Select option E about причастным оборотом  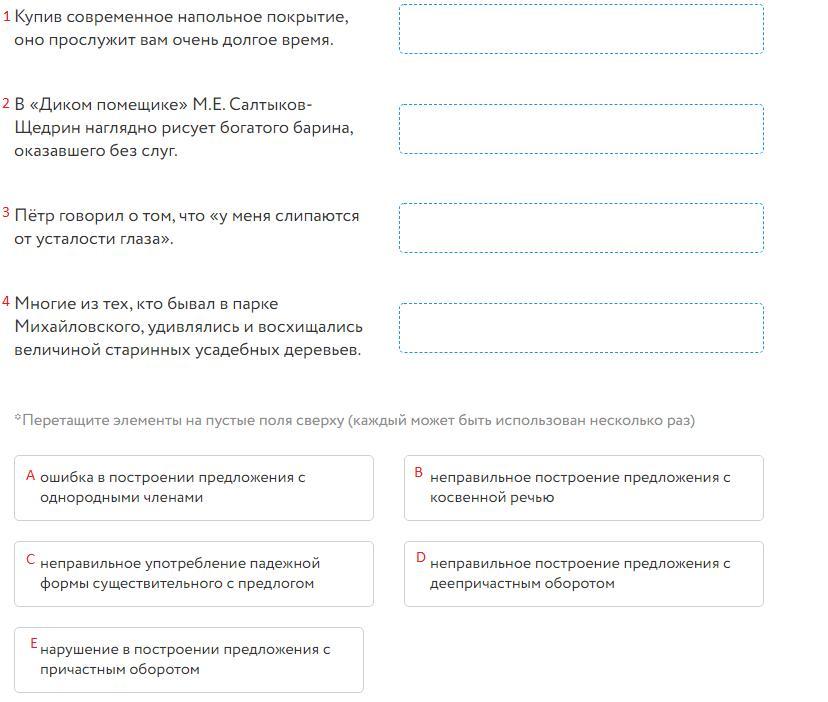tap(189, 660)
